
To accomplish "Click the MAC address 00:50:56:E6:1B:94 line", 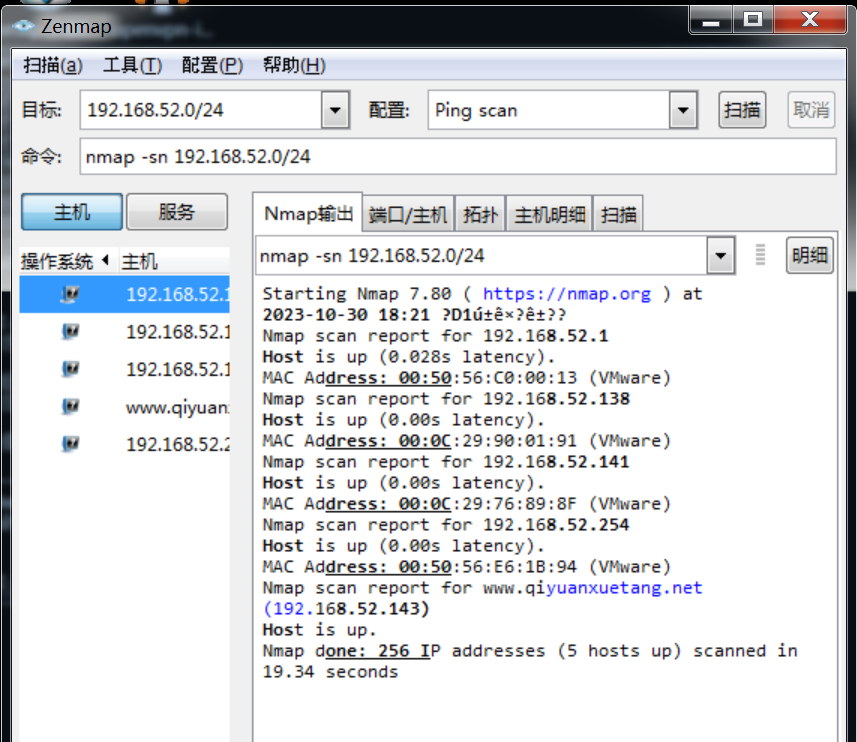I will point(466,567).
